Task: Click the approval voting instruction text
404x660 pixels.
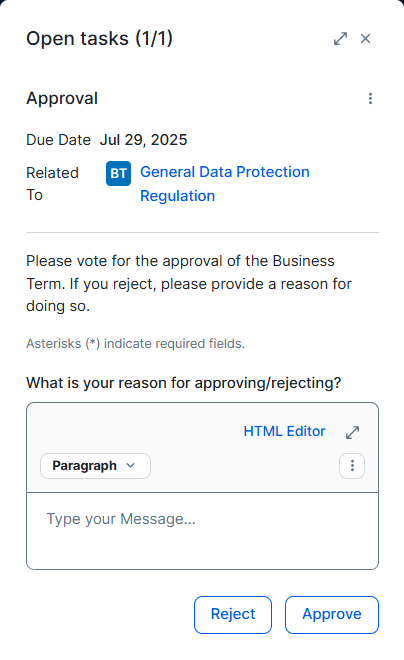Action: click(189, 284)
